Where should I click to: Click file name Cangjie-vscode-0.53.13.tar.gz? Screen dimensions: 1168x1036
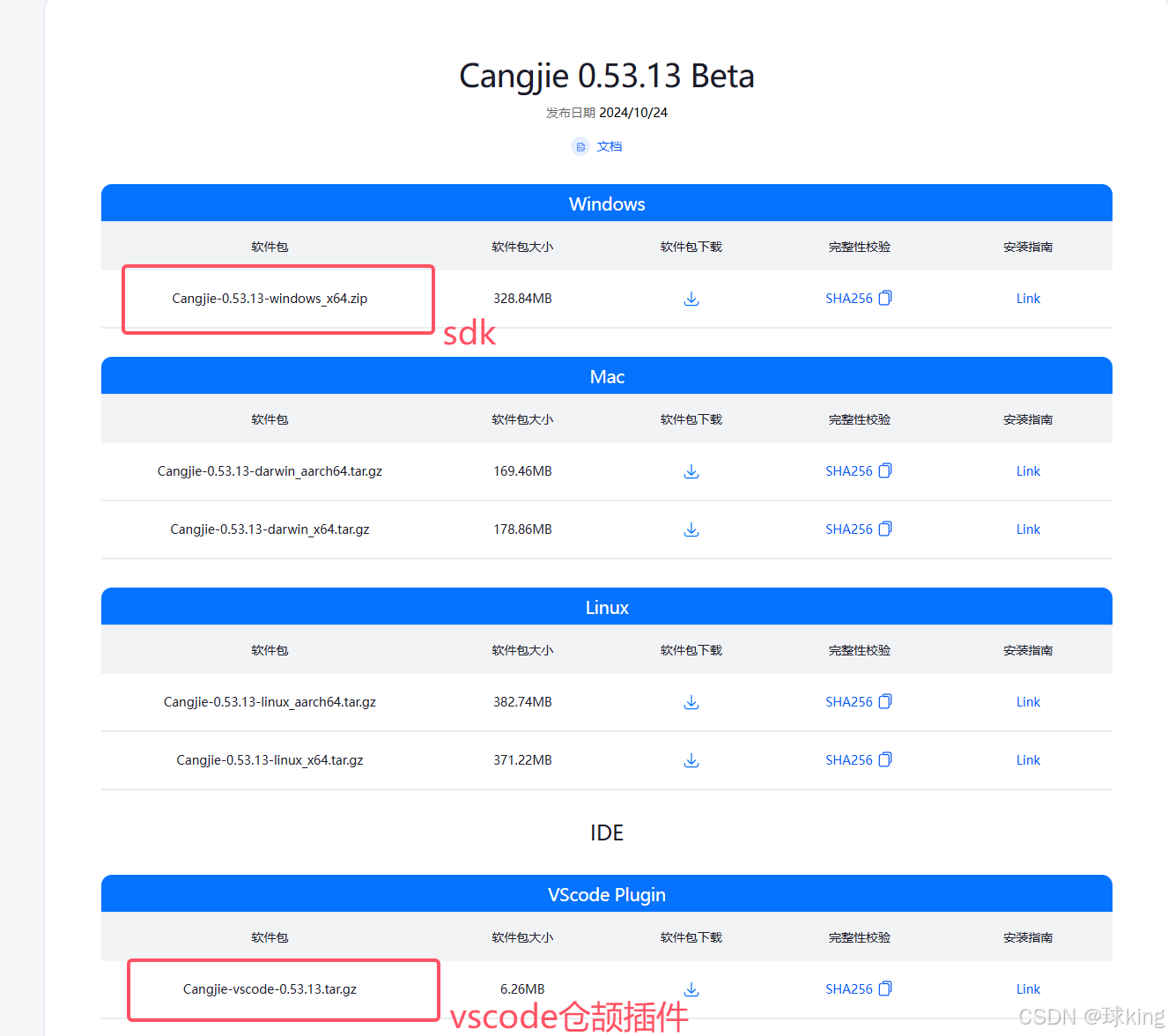tap(270, 989)
